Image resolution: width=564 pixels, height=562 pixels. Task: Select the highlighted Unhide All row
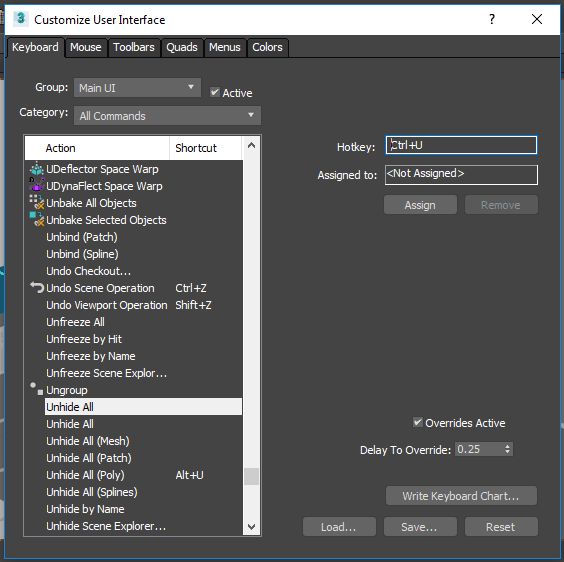(x=143, y=407)
